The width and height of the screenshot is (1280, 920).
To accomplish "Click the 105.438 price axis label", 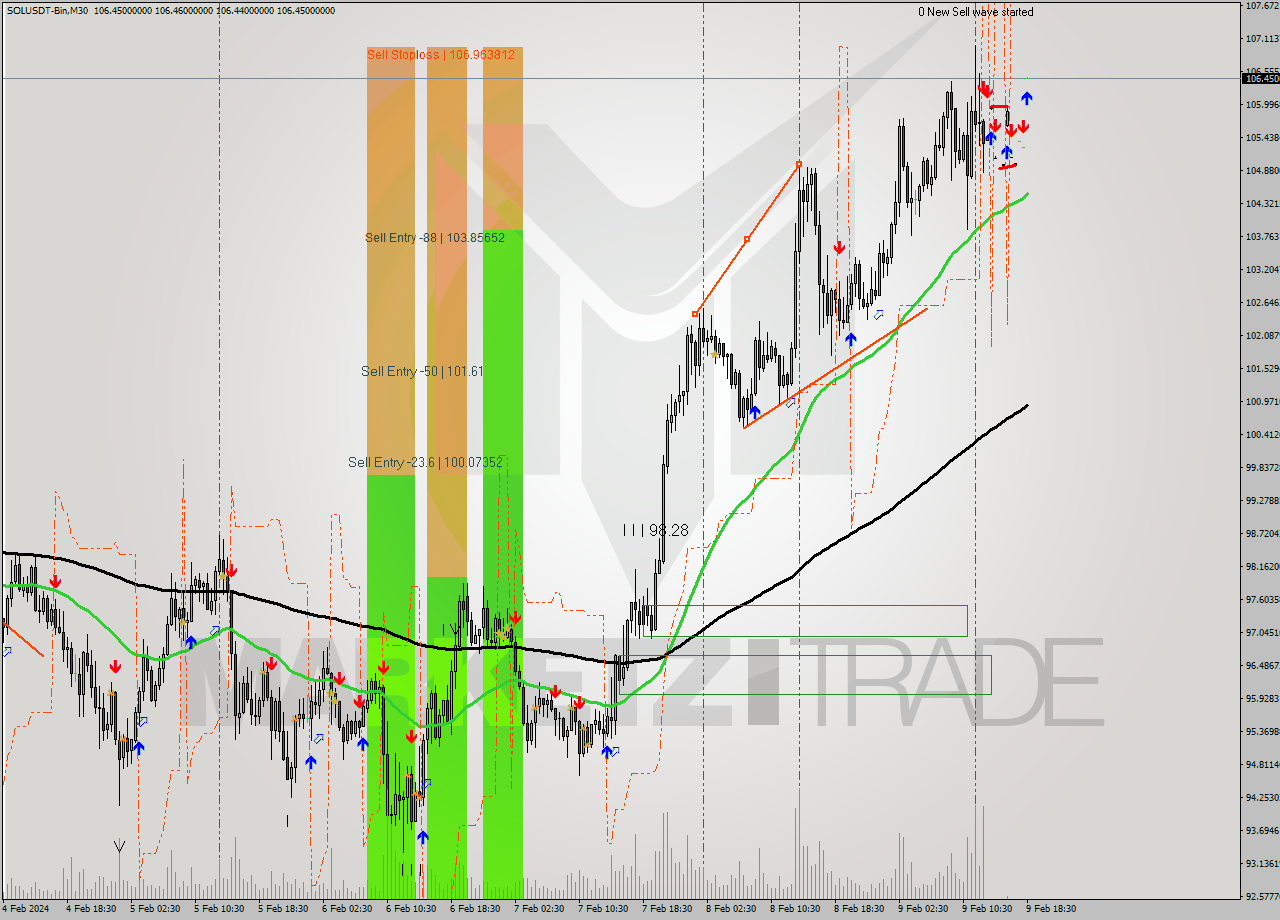I will 1262,138.
